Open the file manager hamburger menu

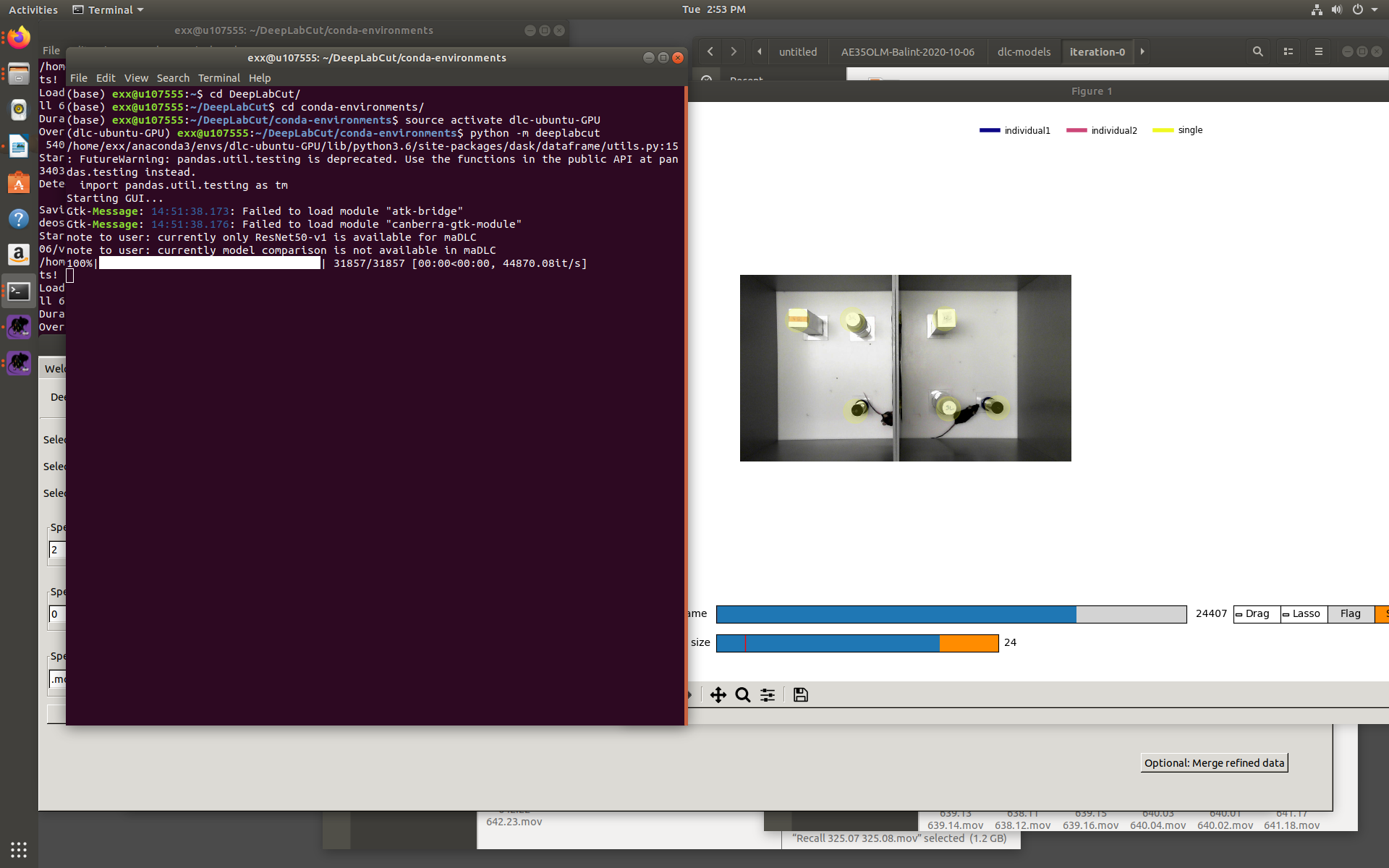[1318, 51]
